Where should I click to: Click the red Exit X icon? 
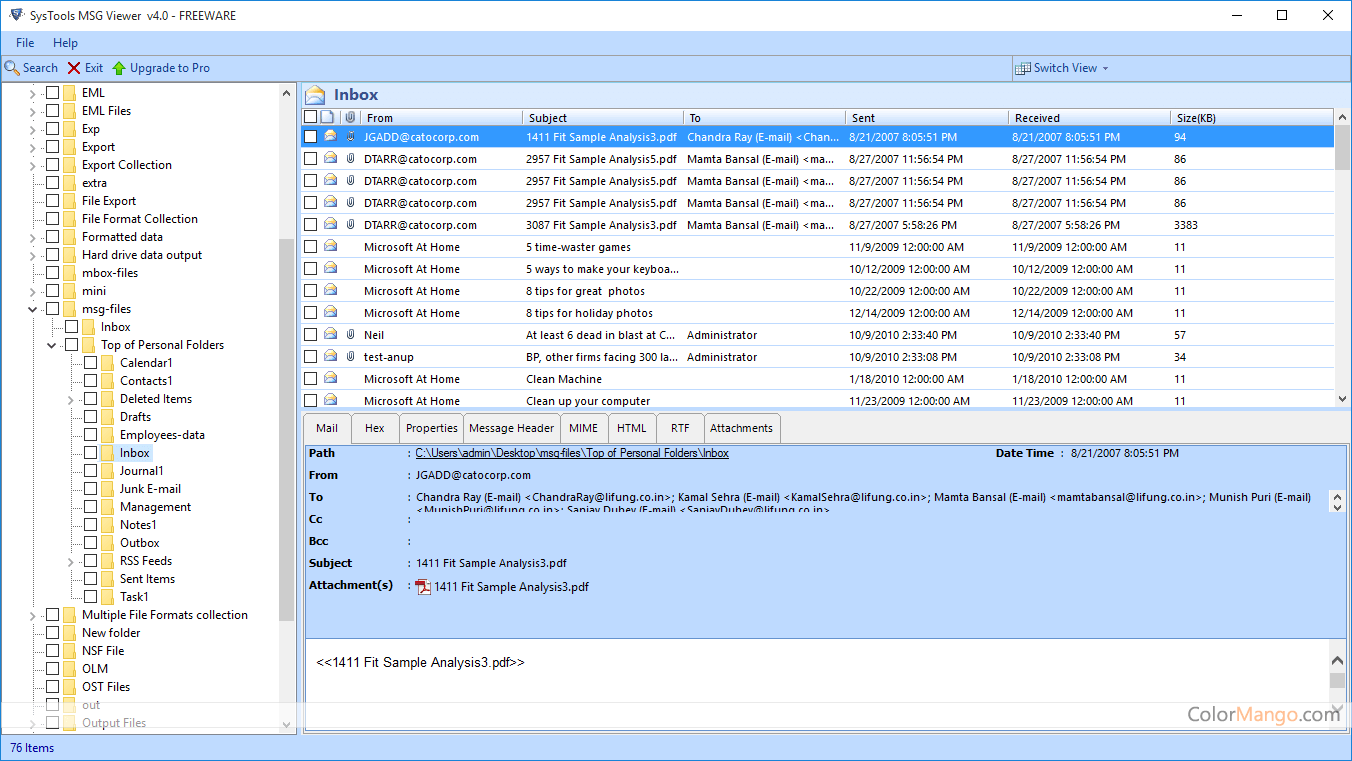[74, 68]
